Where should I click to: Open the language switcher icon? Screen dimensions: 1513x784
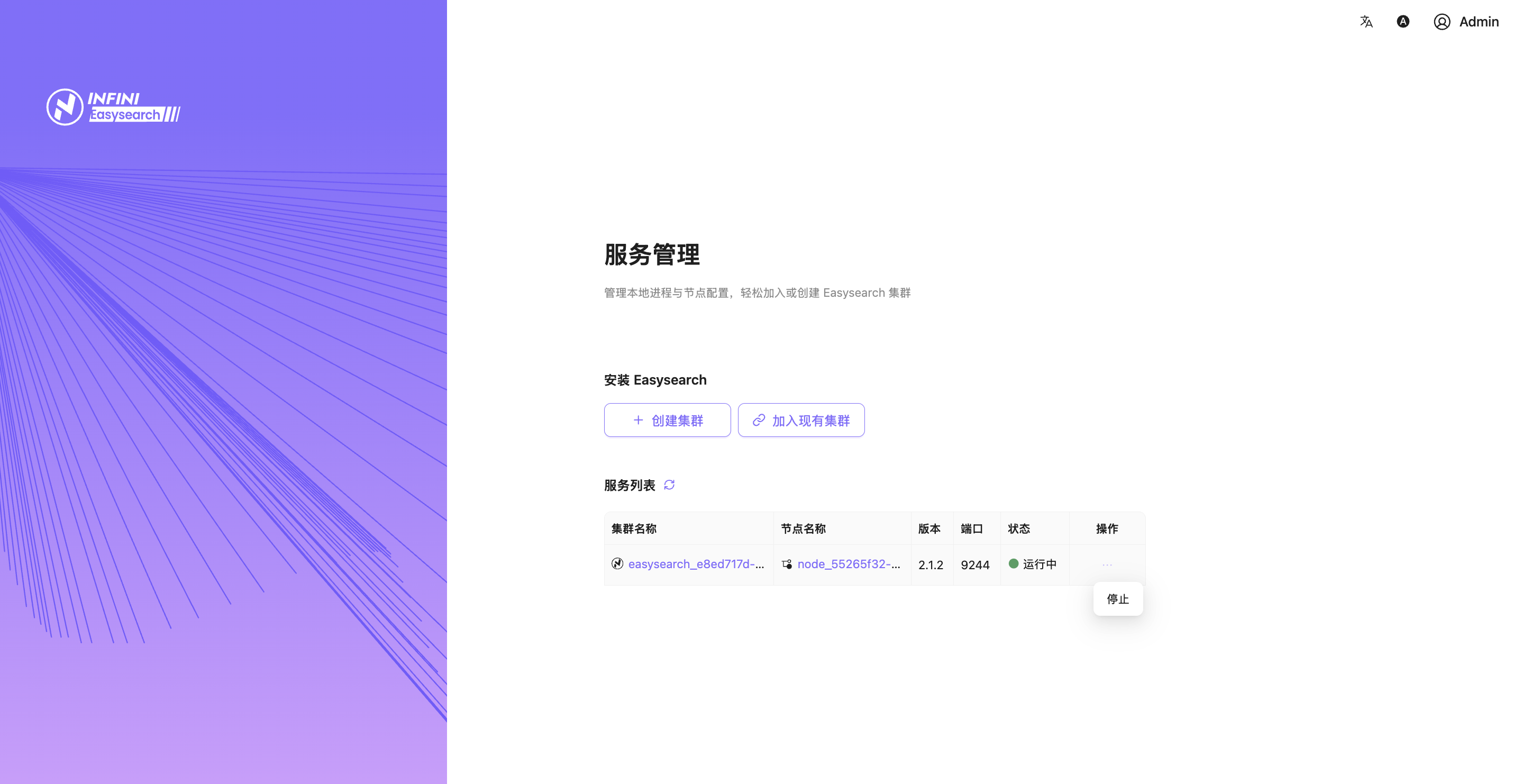[x=1366, y=22]
